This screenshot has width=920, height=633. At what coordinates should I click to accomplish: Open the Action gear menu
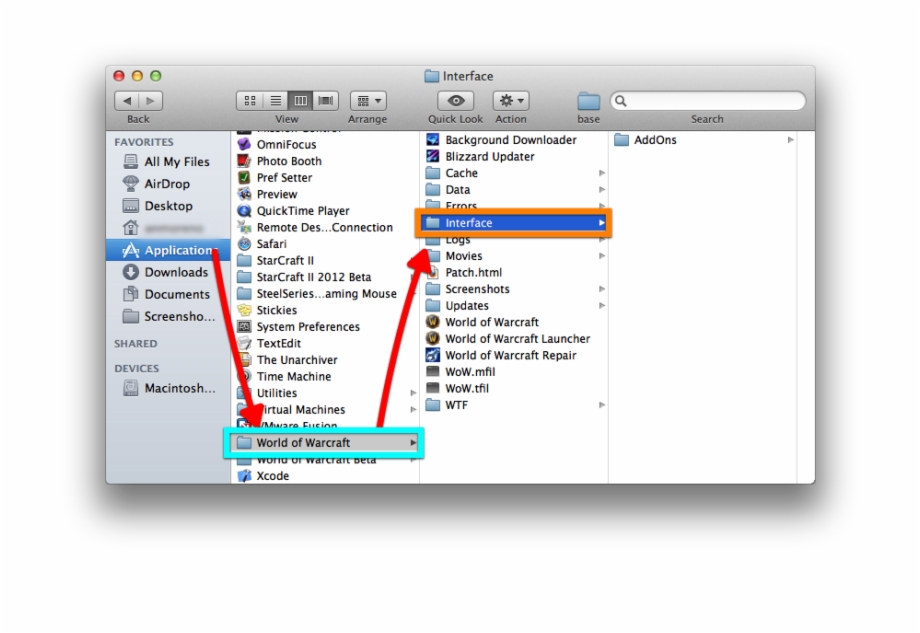(511, 101)
